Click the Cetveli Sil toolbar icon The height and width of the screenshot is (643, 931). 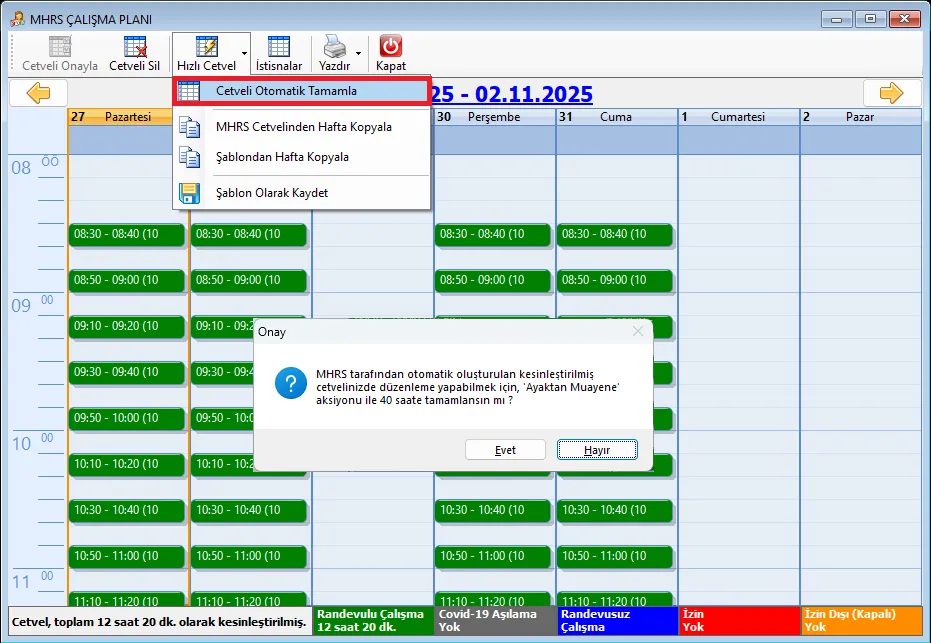135,46
